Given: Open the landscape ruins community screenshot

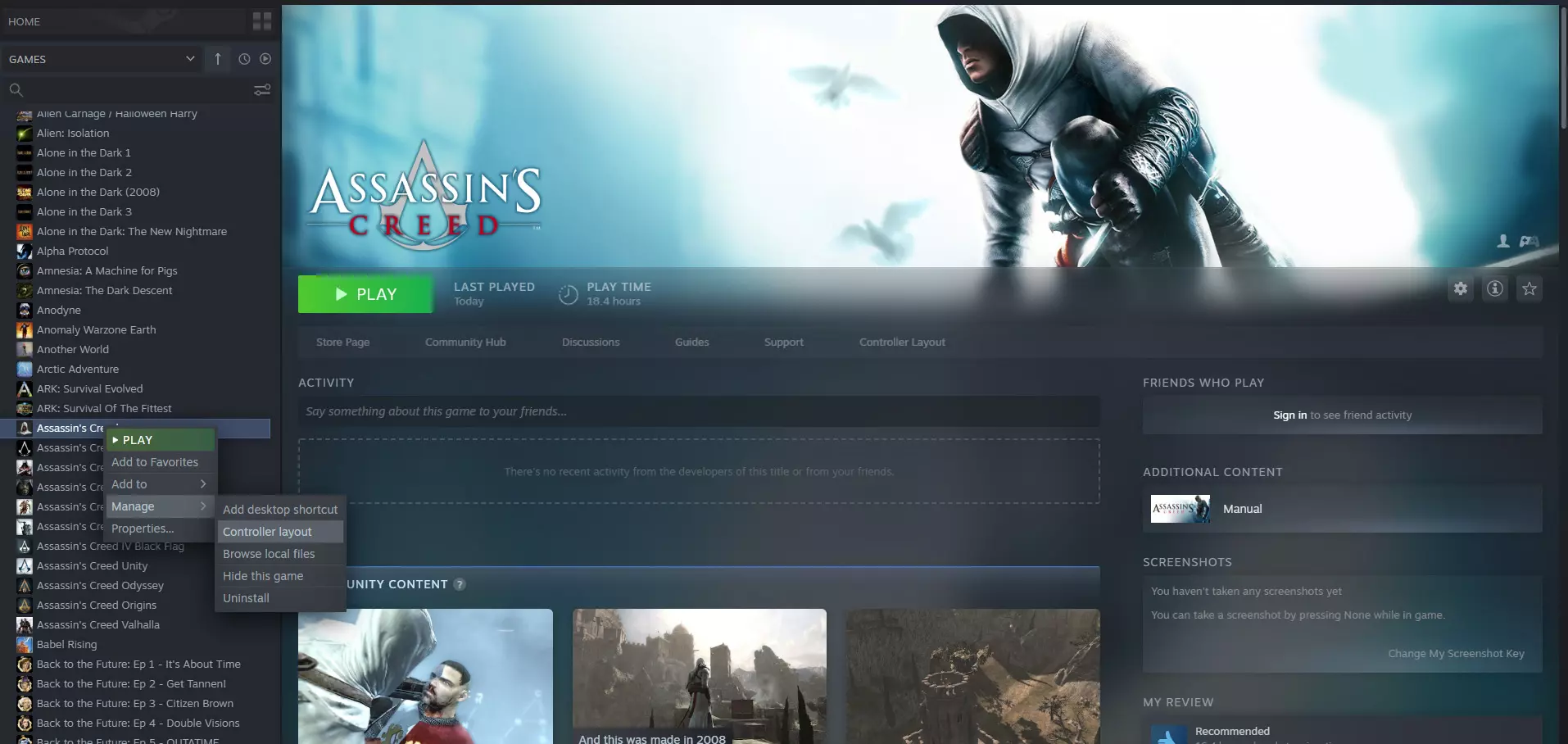Looking at the screenshot, I should coord(973,676).
